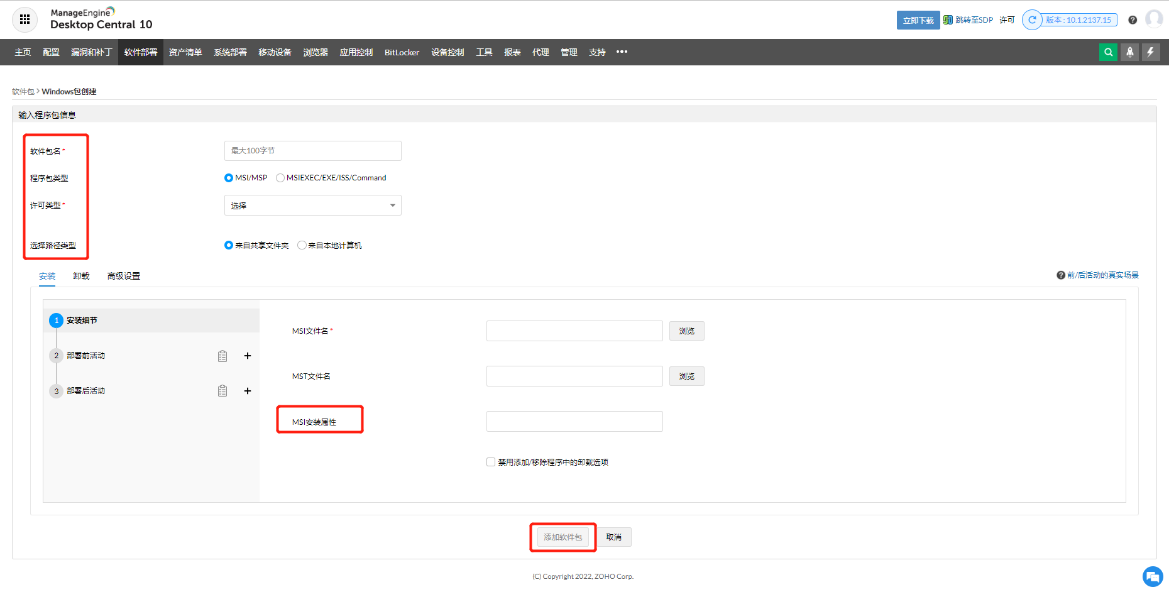Open the user profile avatar
This screenshot has height=592, width=1169.
pos(1153,20)
